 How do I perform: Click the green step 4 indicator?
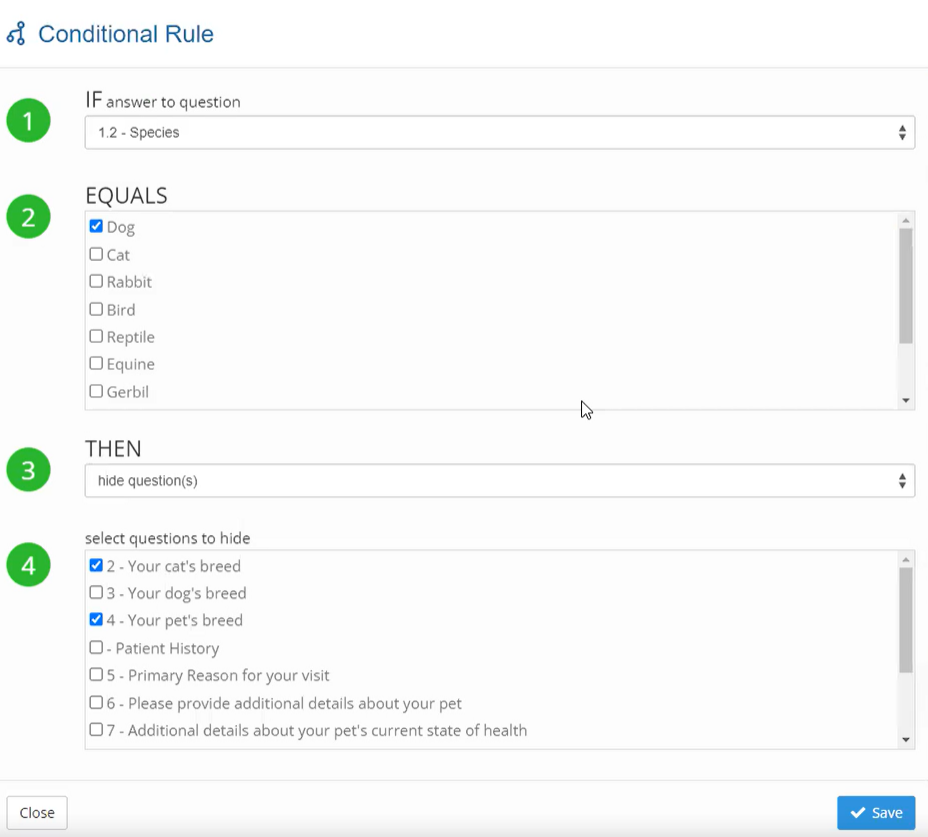tap(28, 565)
